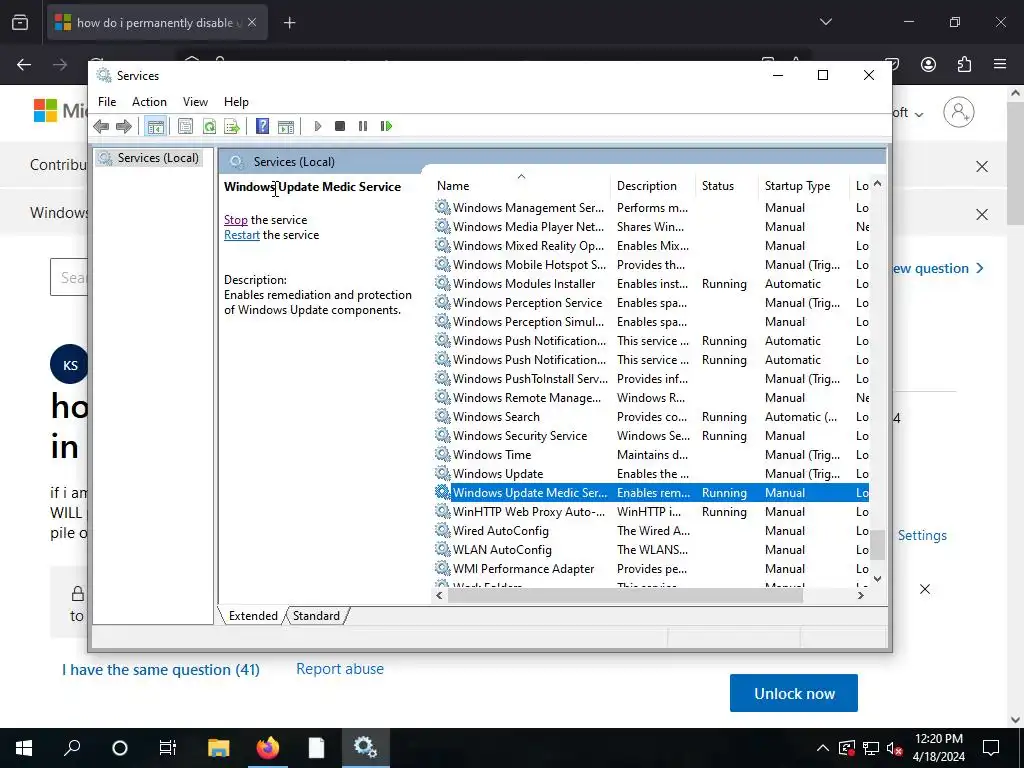Click the Back arrow in Services toolbar
The height and width of the screenshot is (768, 1024).
[x=101, y=126]
